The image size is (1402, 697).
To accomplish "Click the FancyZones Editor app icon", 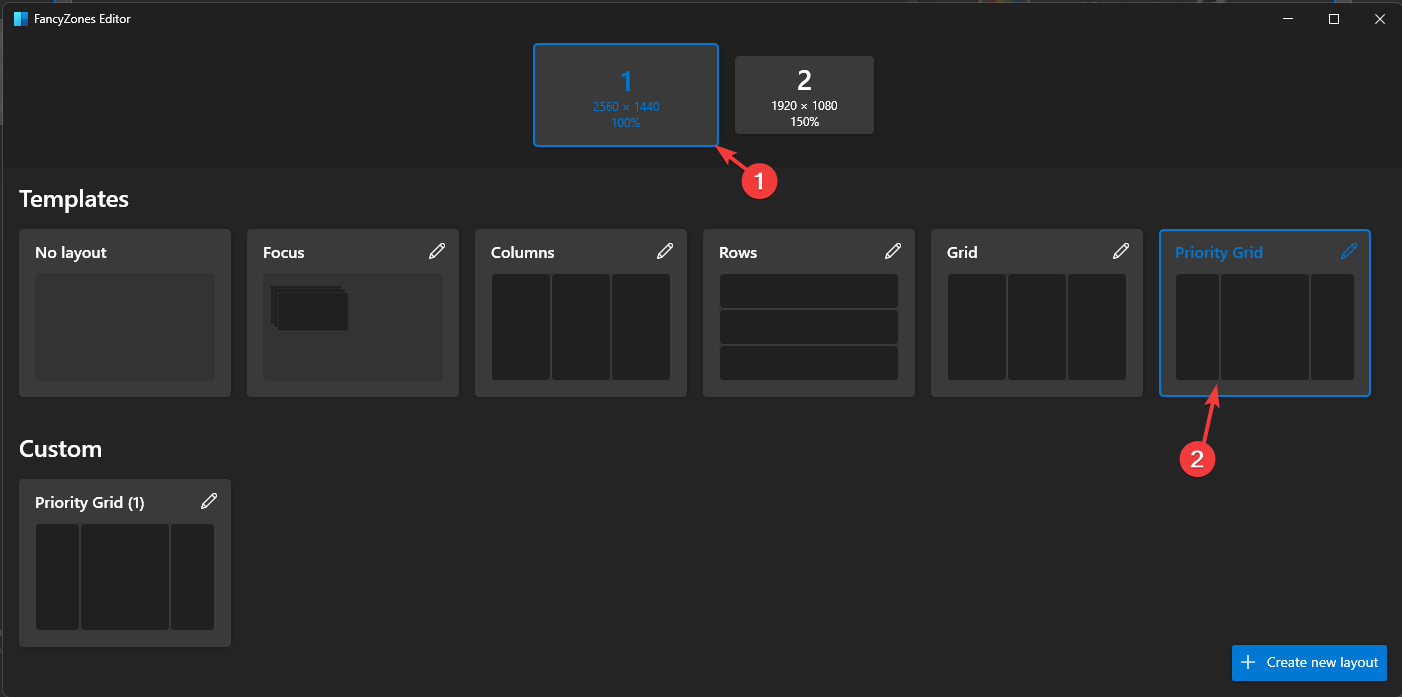I will (x=21, y=19).
